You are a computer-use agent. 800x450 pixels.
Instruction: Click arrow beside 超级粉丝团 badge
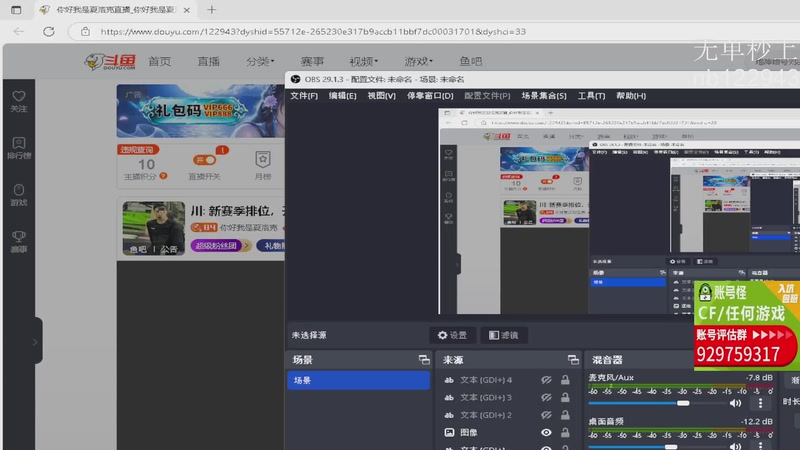(247, 245)
